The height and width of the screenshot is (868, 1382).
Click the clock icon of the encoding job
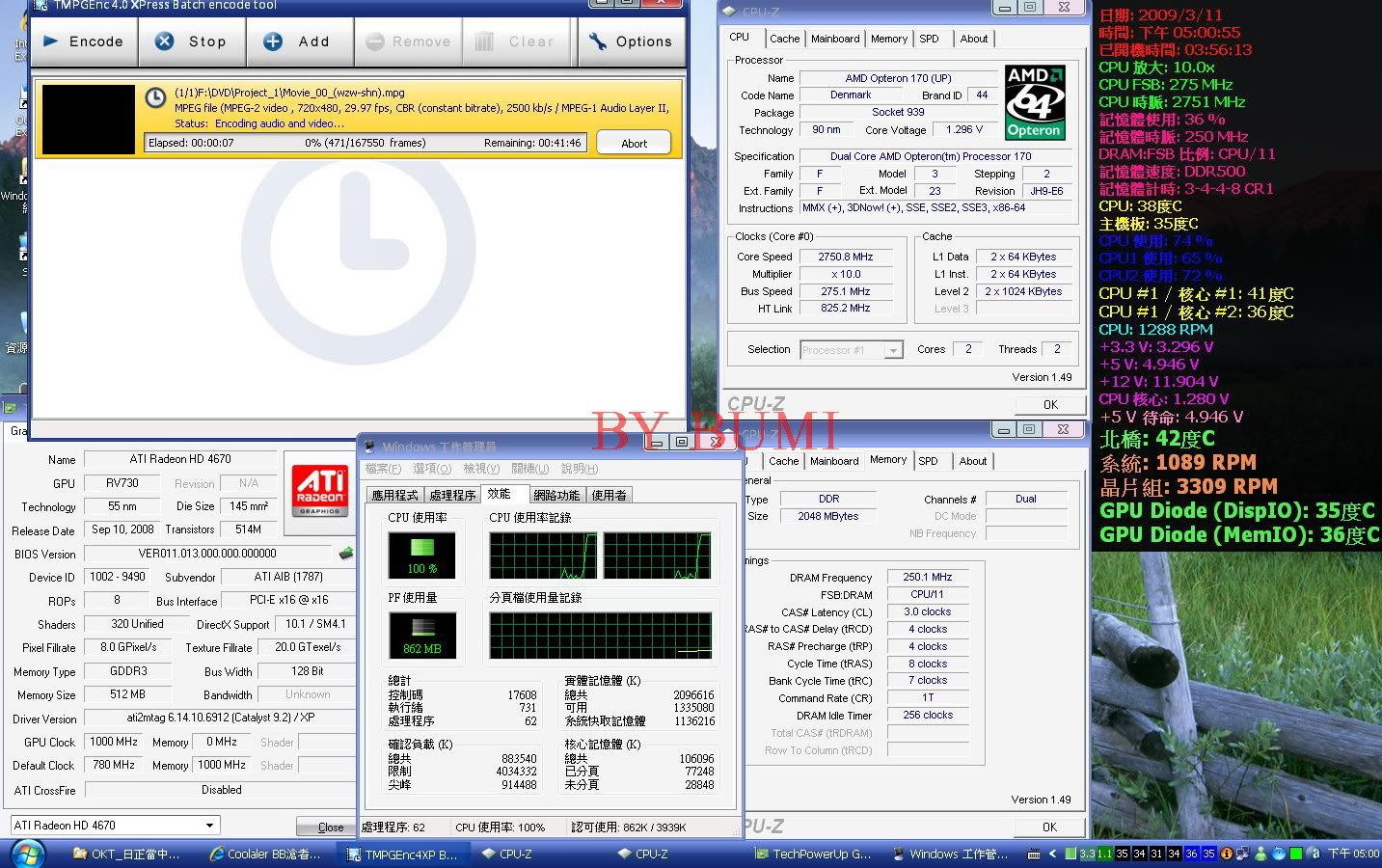click(155, 97)
